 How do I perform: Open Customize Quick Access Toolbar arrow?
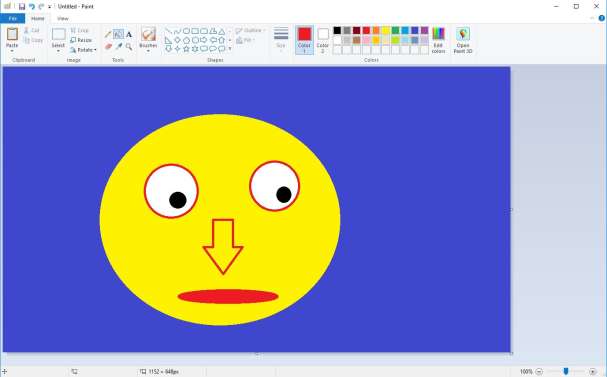pyautogui.click(x=50, y=7)
